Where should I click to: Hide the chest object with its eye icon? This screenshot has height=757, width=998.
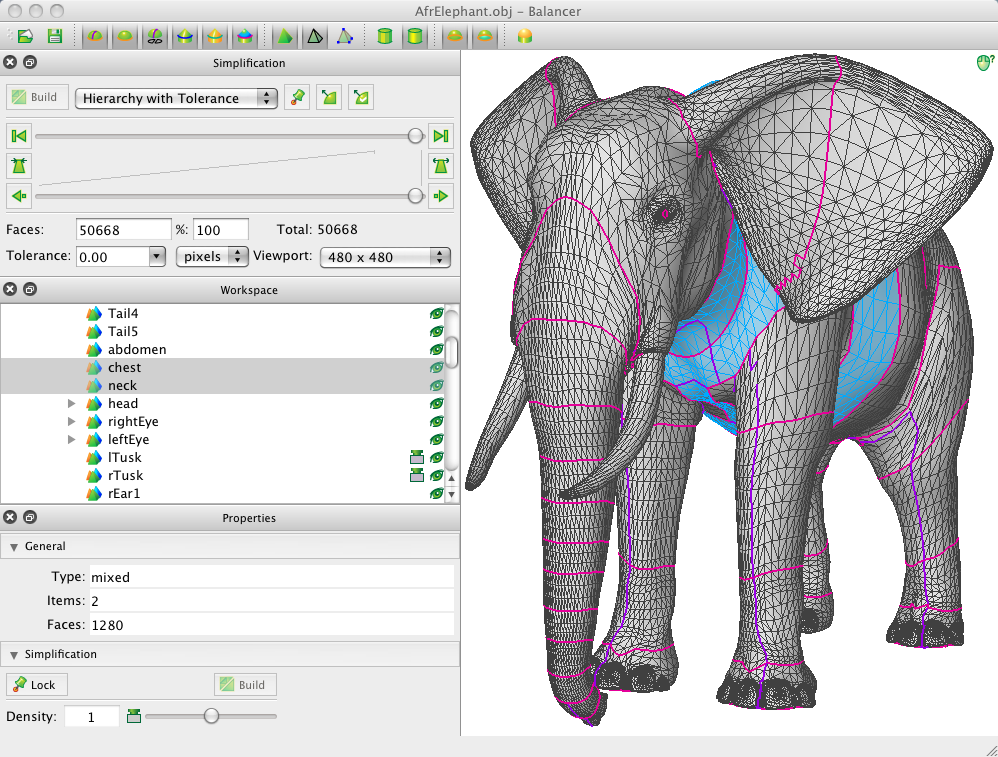coord(437,367)
